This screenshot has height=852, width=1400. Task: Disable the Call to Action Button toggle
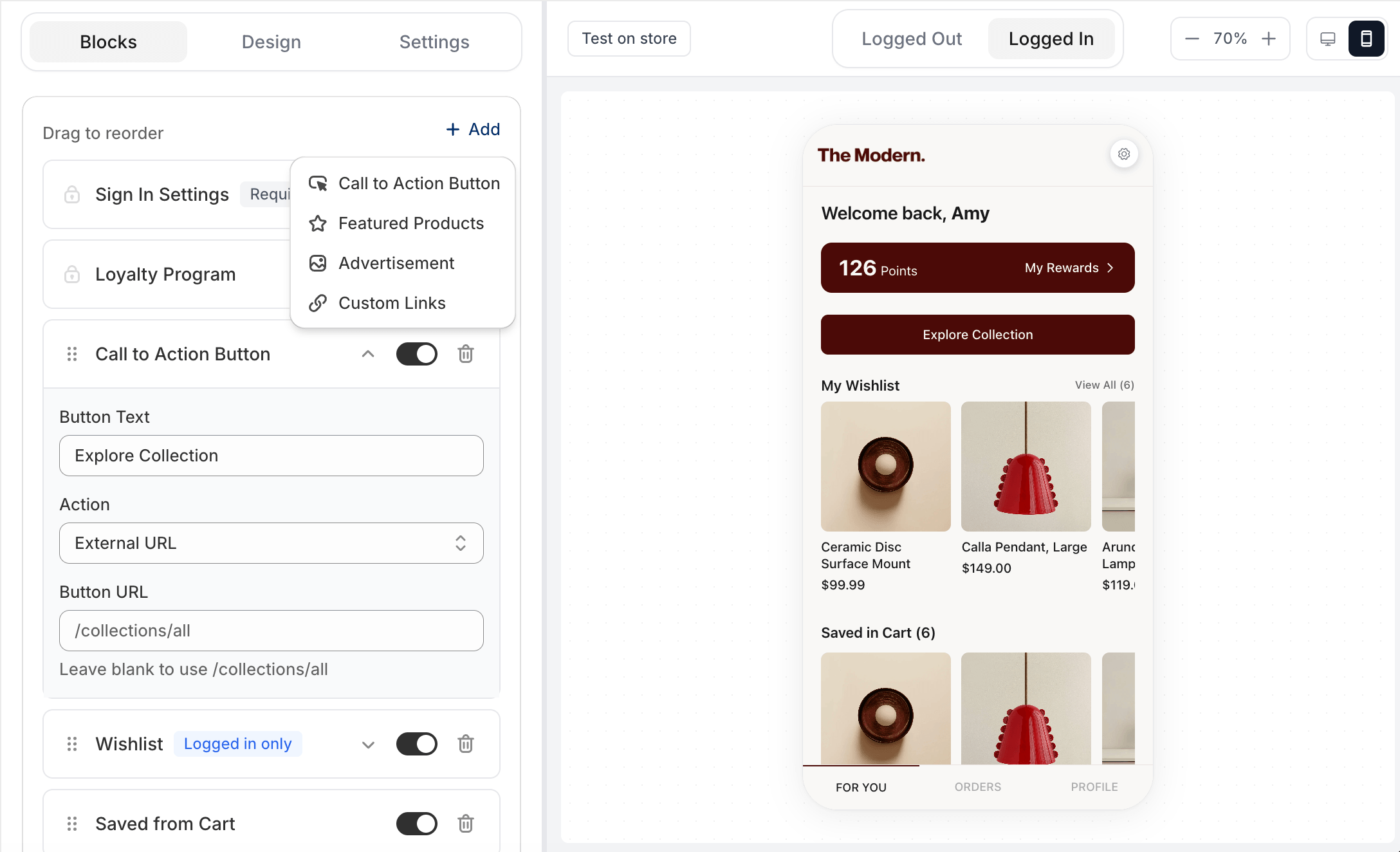point(416,354)
